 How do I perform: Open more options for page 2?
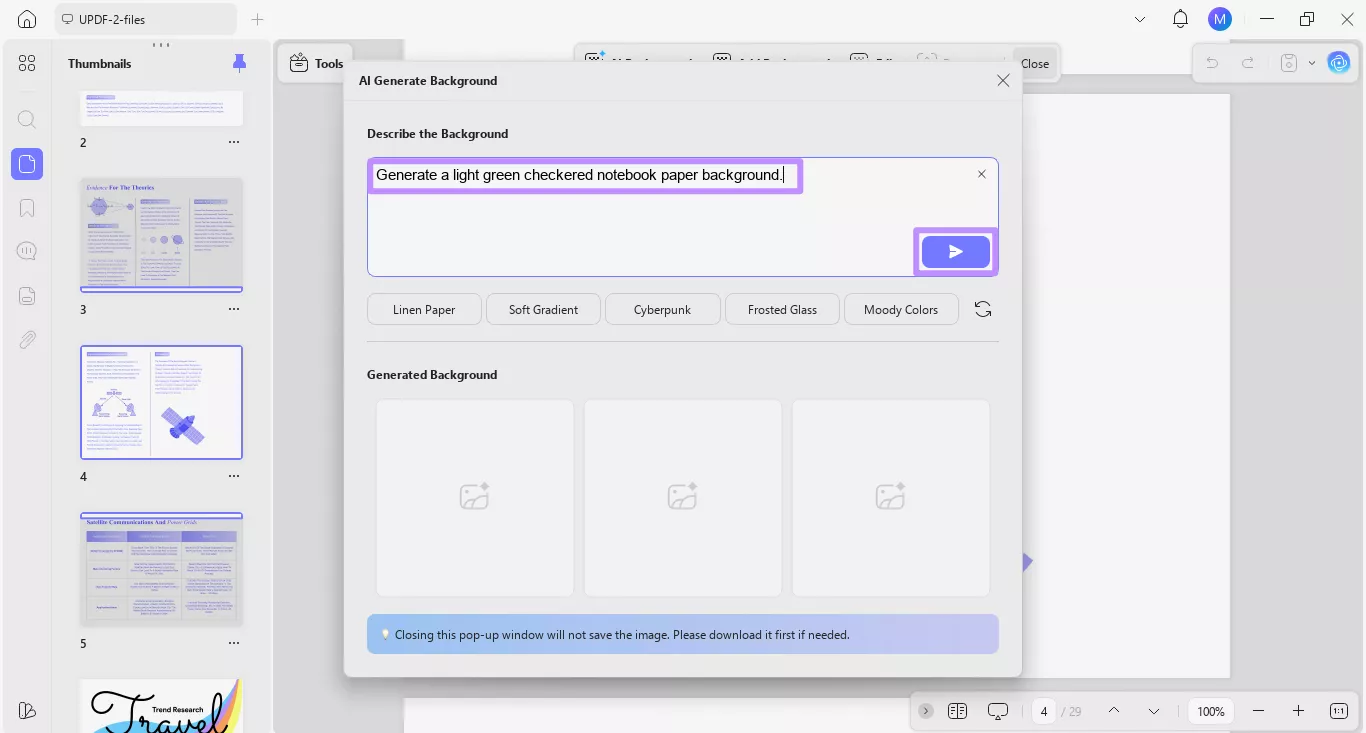pyautogui.click(x=234, y=142)
